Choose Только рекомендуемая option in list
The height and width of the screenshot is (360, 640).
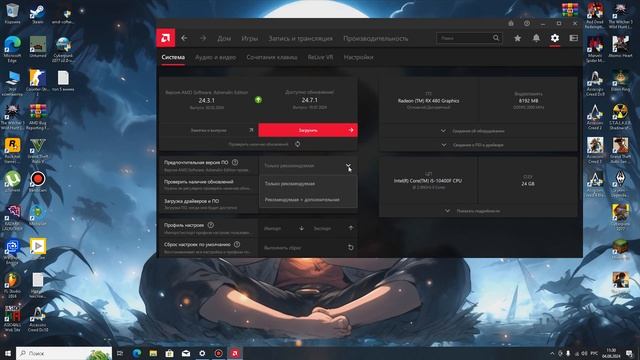click(308, 184)
